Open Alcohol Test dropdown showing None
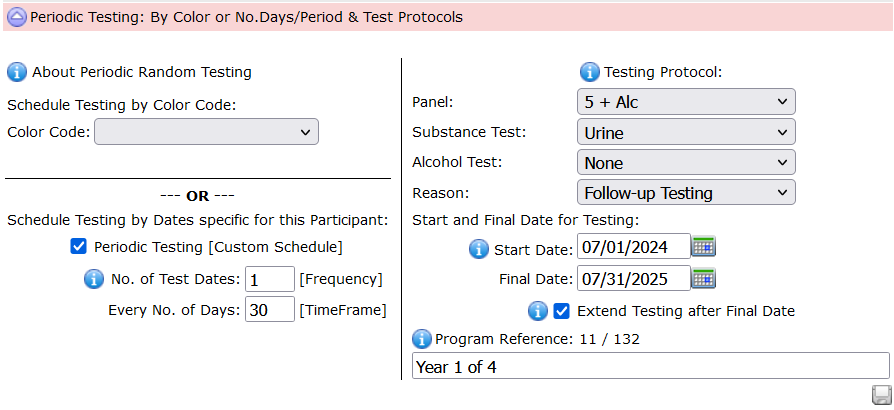 pos(686,163)
